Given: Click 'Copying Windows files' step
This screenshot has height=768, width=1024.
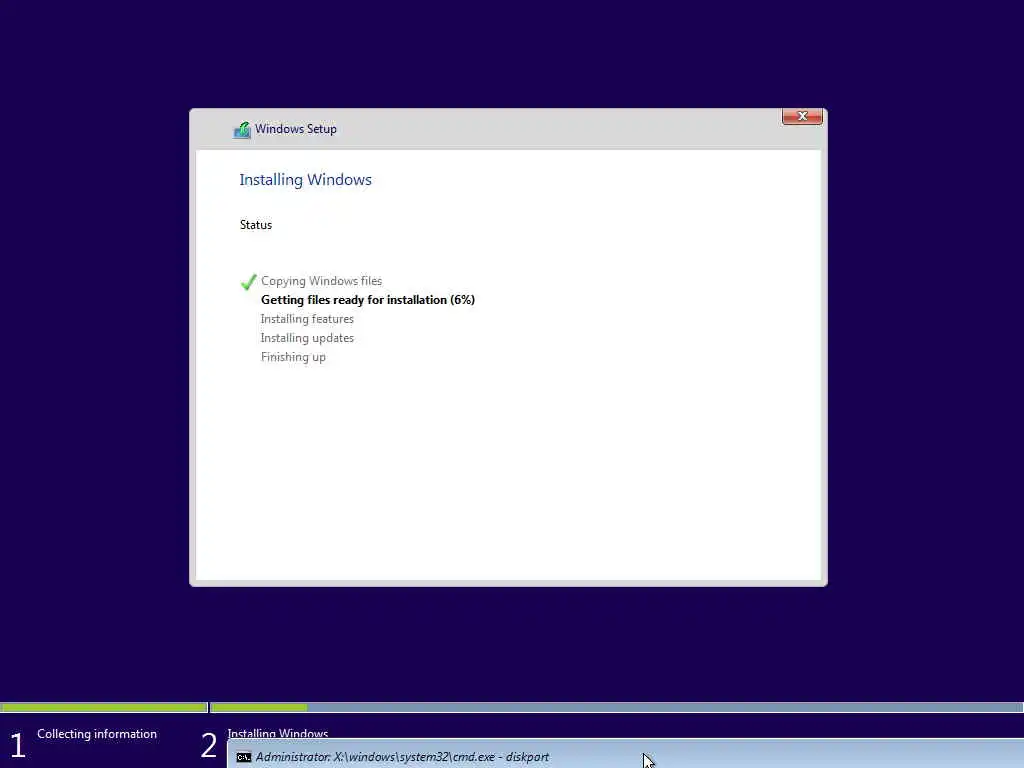Looking at the screenshot, I should pos(321,281).
